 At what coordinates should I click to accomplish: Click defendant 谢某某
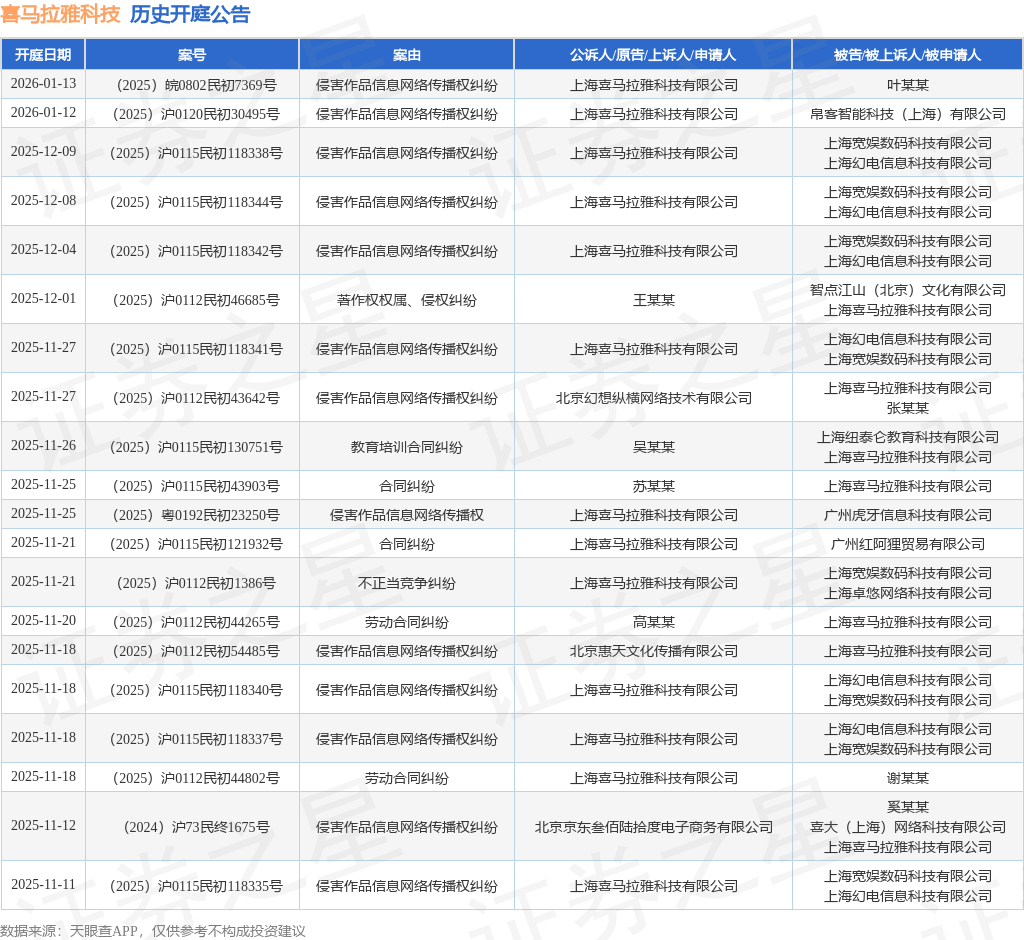click(x=908, y=779)
